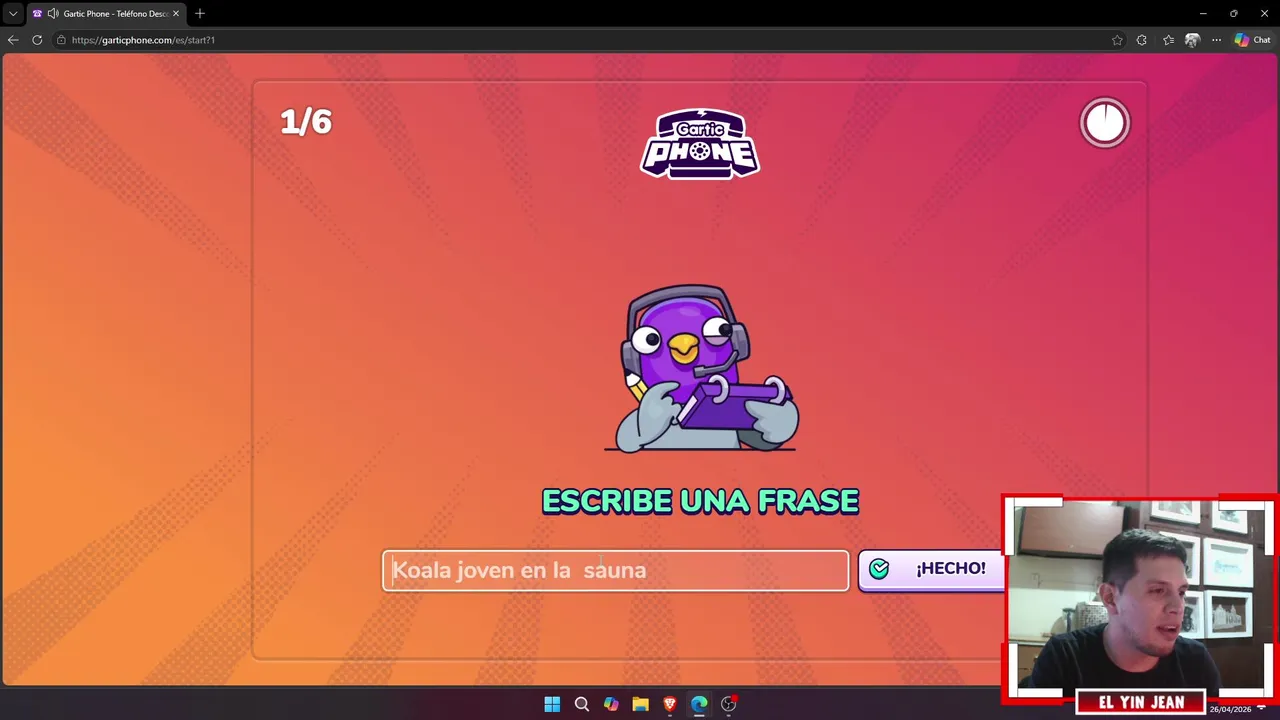Image resolution: width=1280 pixels, height=720 pixels.
Task: Open the Copilot Chat button
Action: click(x=1252, y=40)
